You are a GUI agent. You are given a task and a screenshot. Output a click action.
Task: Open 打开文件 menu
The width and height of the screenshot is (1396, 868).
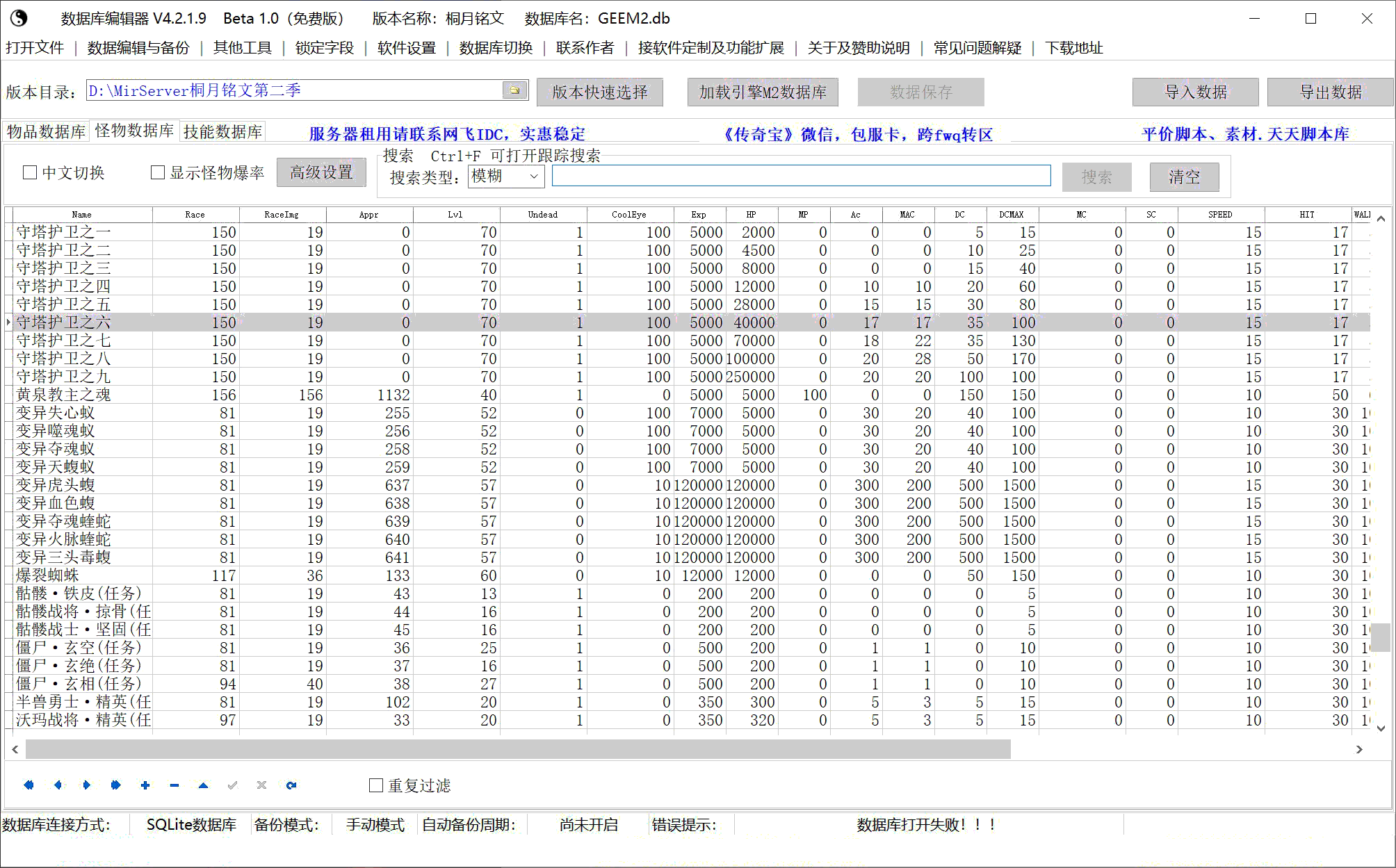[x=35, y=48]
